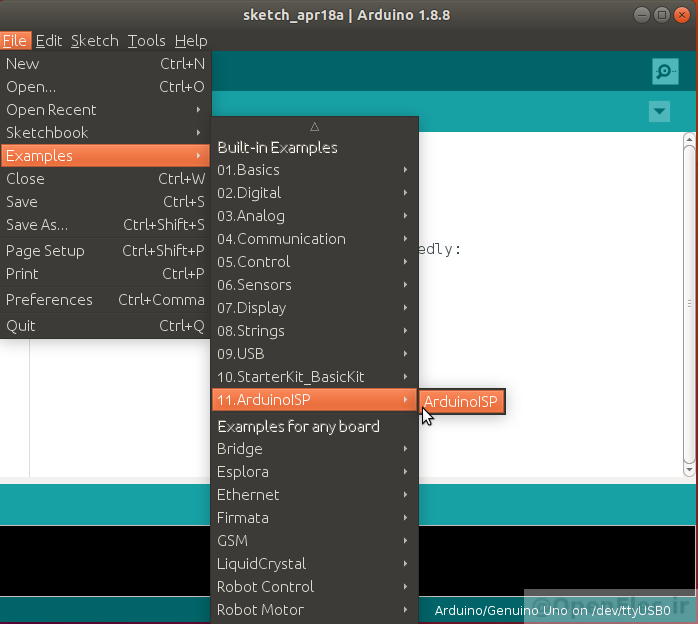Choose Close in the File menu
Screen dimensions: 698x624
coord(106,179)
